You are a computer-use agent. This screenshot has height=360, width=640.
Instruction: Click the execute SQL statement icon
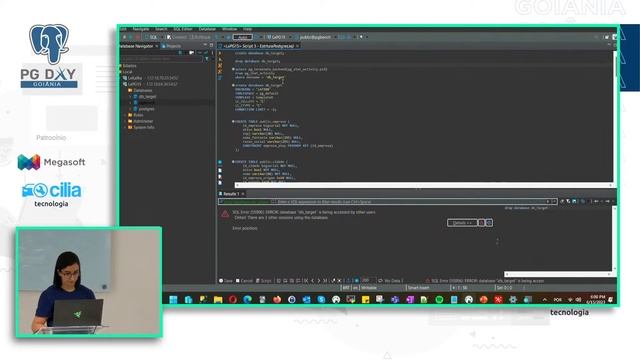coord(220,53)
